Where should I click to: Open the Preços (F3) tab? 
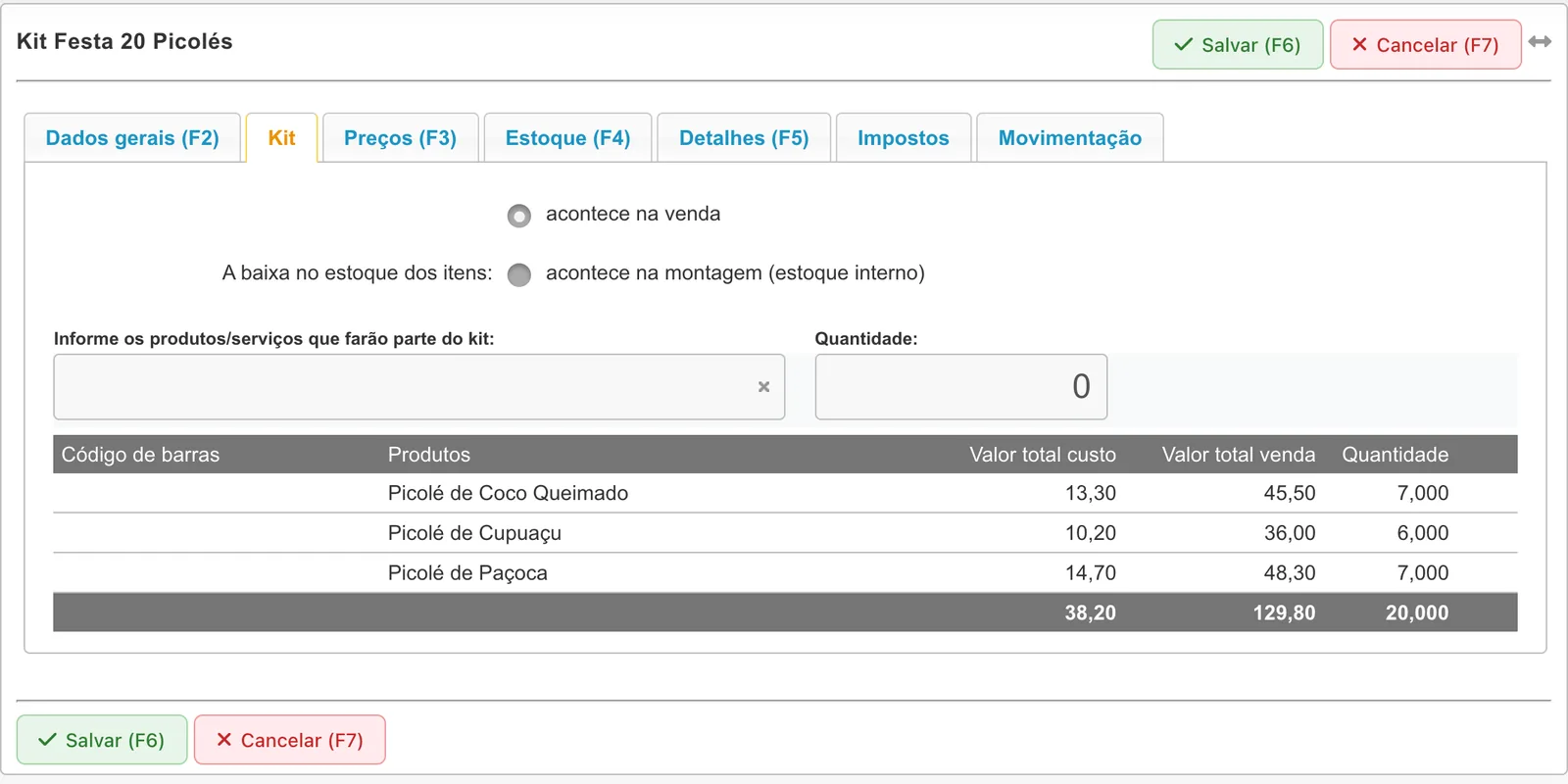(400, 138)
